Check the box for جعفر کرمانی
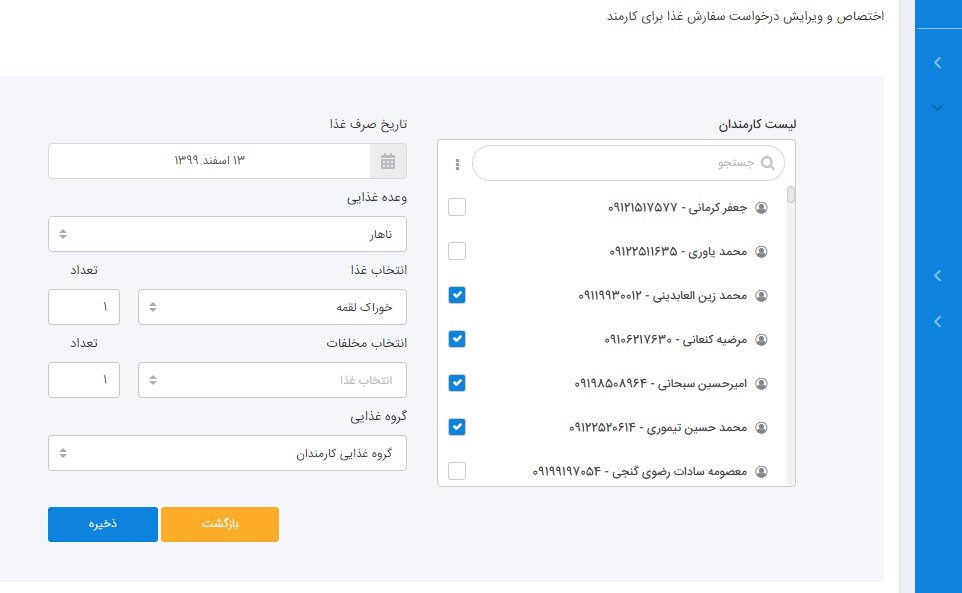The width and height of the screenshot is (962, 593). tap(457, 207)
